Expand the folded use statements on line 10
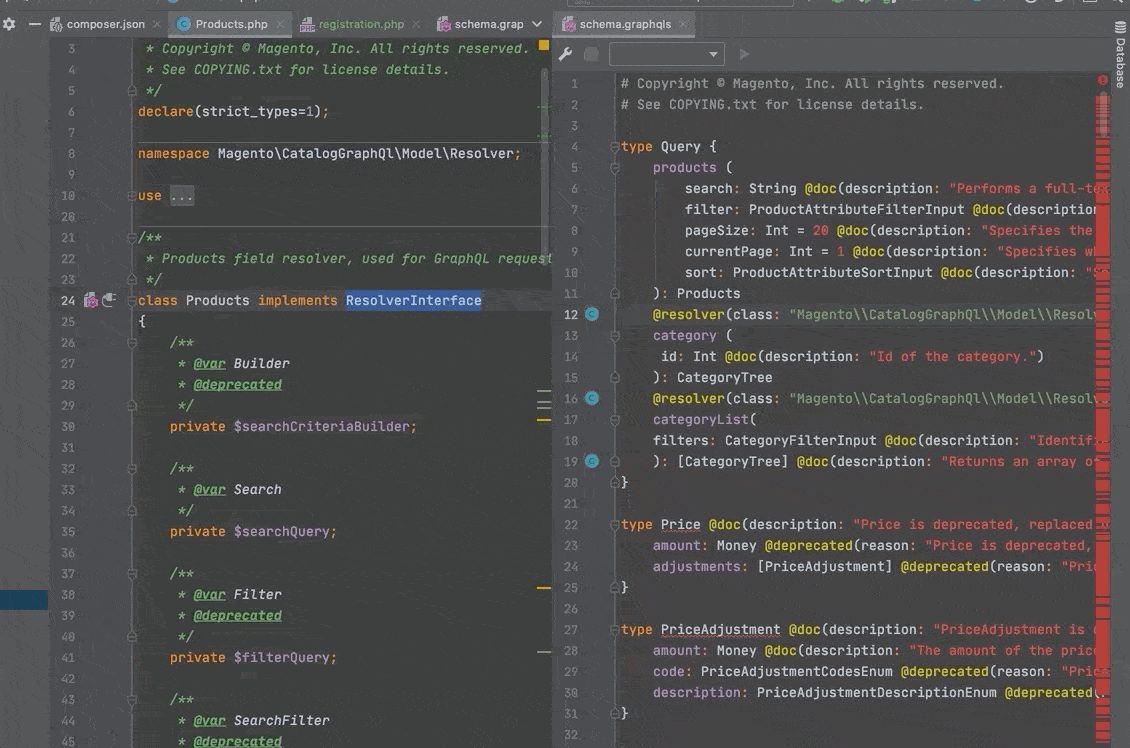The height and width of the screenshot is (748, 1130). click(181, 196)
